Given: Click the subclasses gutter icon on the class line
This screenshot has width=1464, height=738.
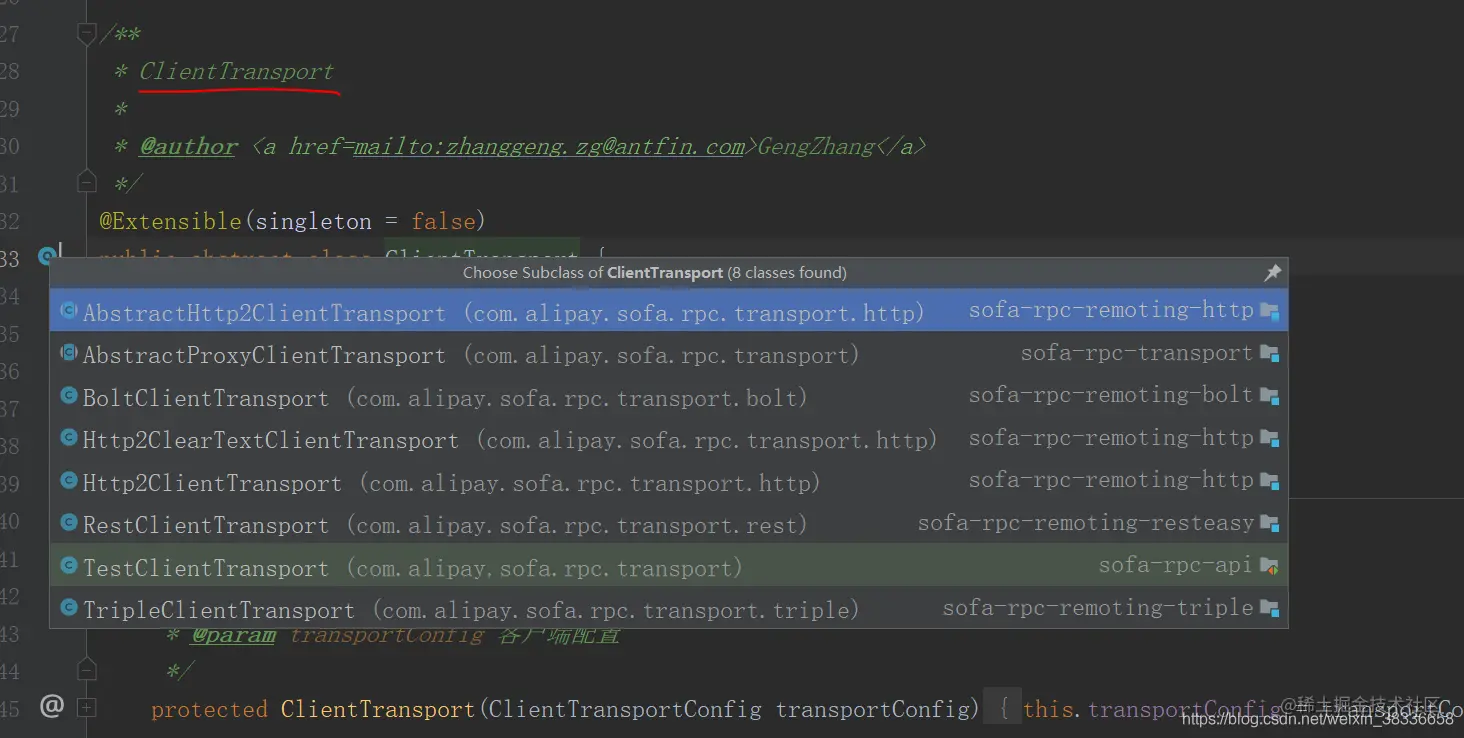Looking at the screenshot, I should (x=47, y=256).
